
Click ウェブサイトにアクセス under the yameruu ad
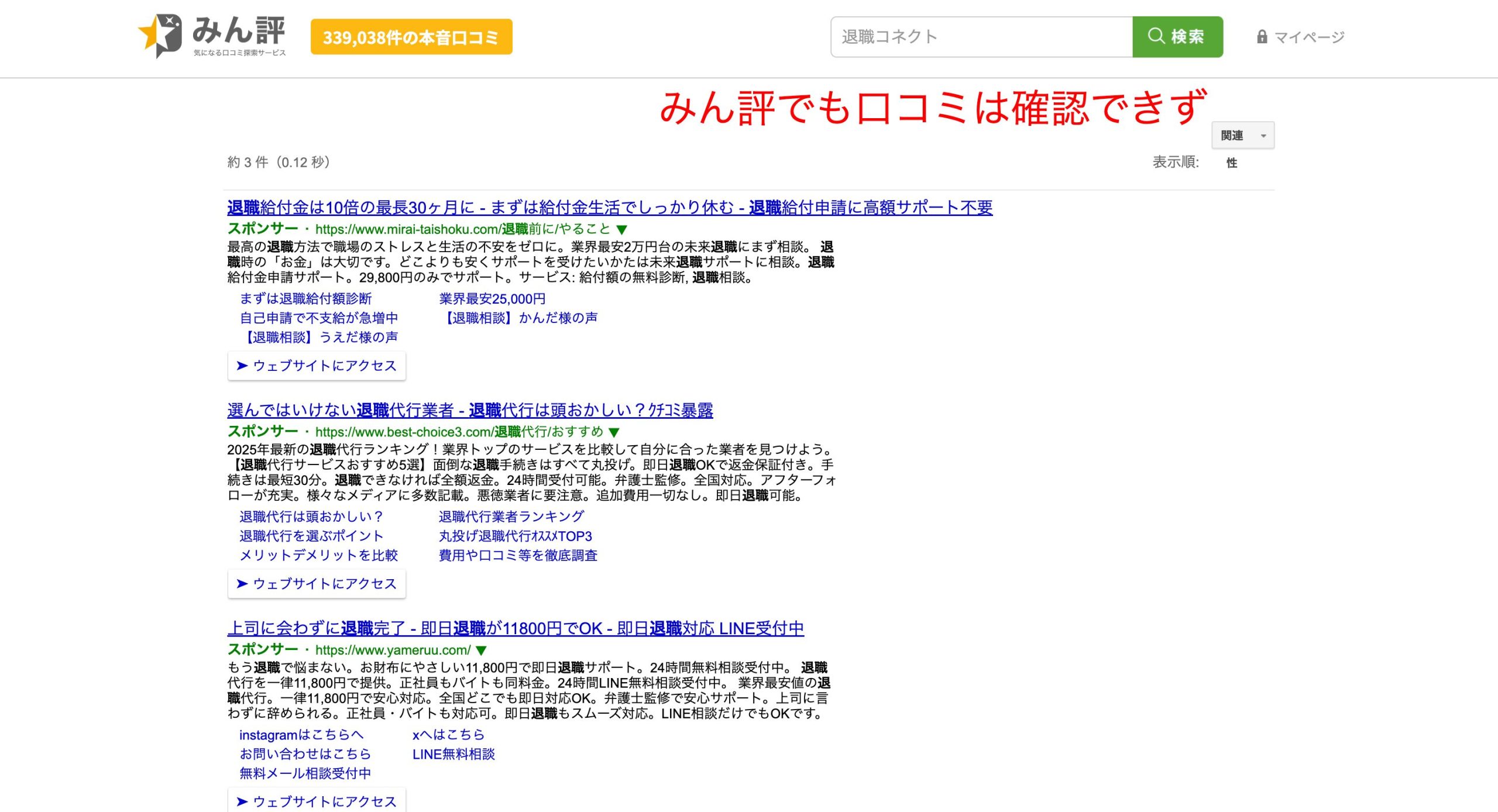(x=317, y=801)
